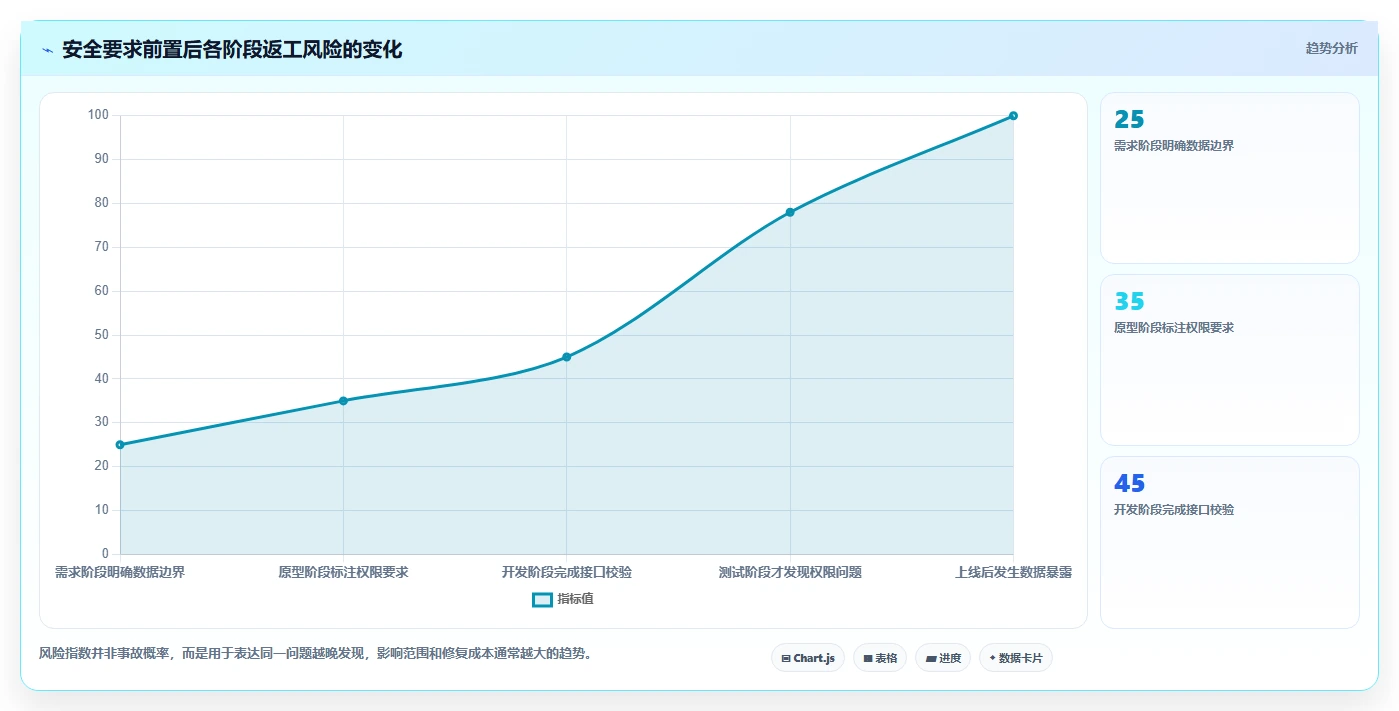Click x-axis label 测试阶段才发现权限问题
Screen dimensions: 1399x711
790,573
